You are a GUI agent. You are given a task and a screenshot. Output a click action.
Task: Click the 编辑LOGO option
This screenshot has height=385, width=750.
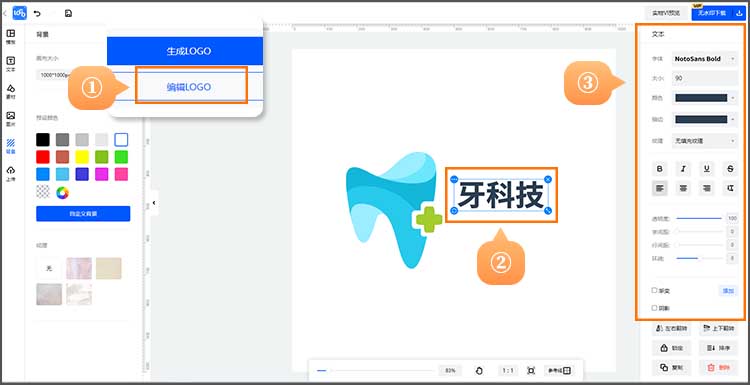[189, 87]
